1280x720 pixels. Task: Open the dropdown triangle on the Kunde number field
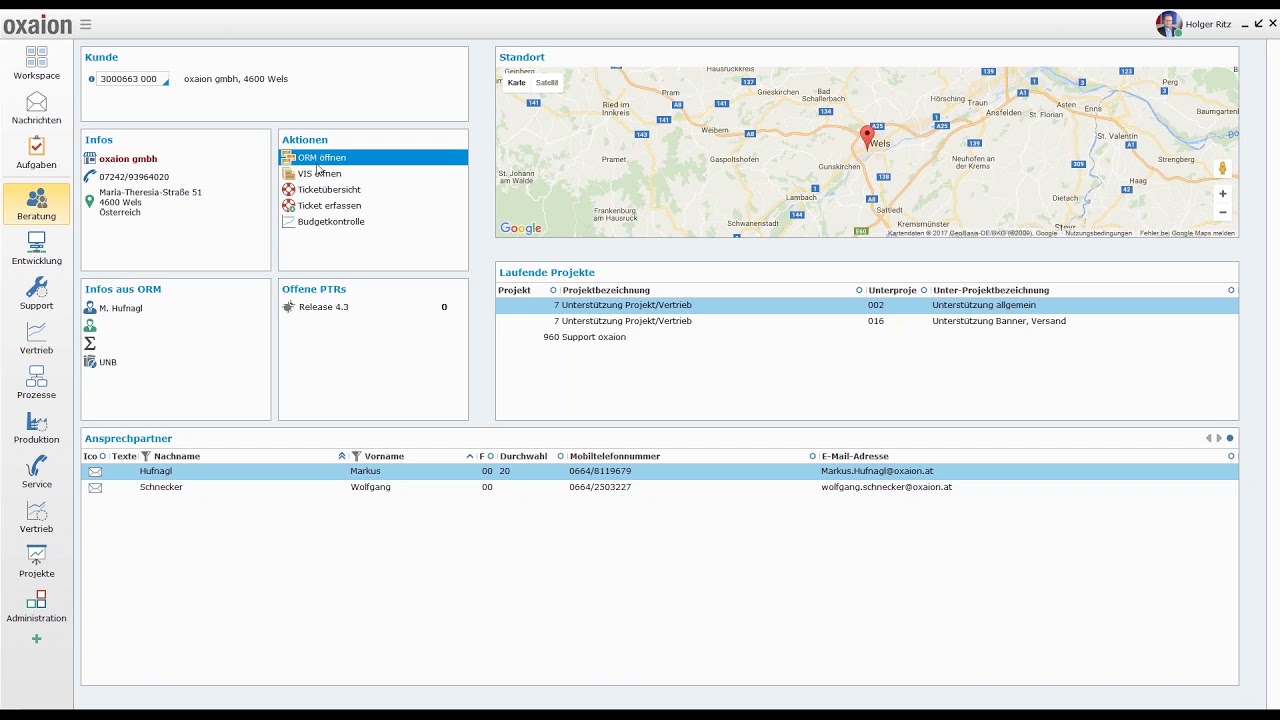[165, 81]
